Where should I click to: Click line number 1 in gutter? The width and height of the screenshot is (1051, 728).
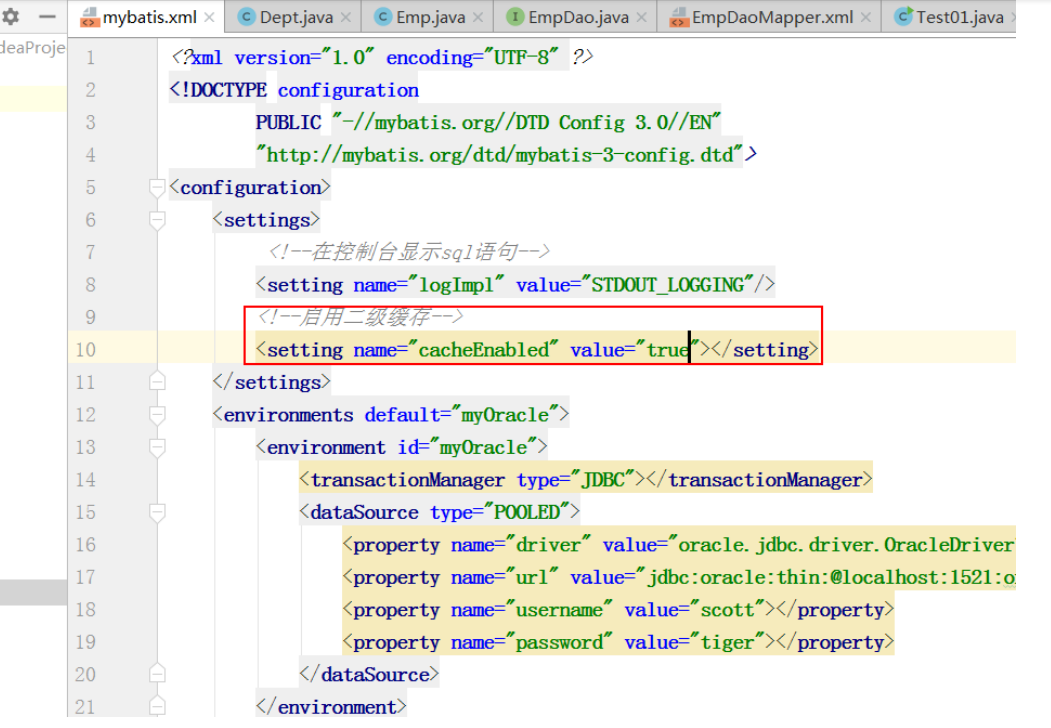tap(90, 58)
